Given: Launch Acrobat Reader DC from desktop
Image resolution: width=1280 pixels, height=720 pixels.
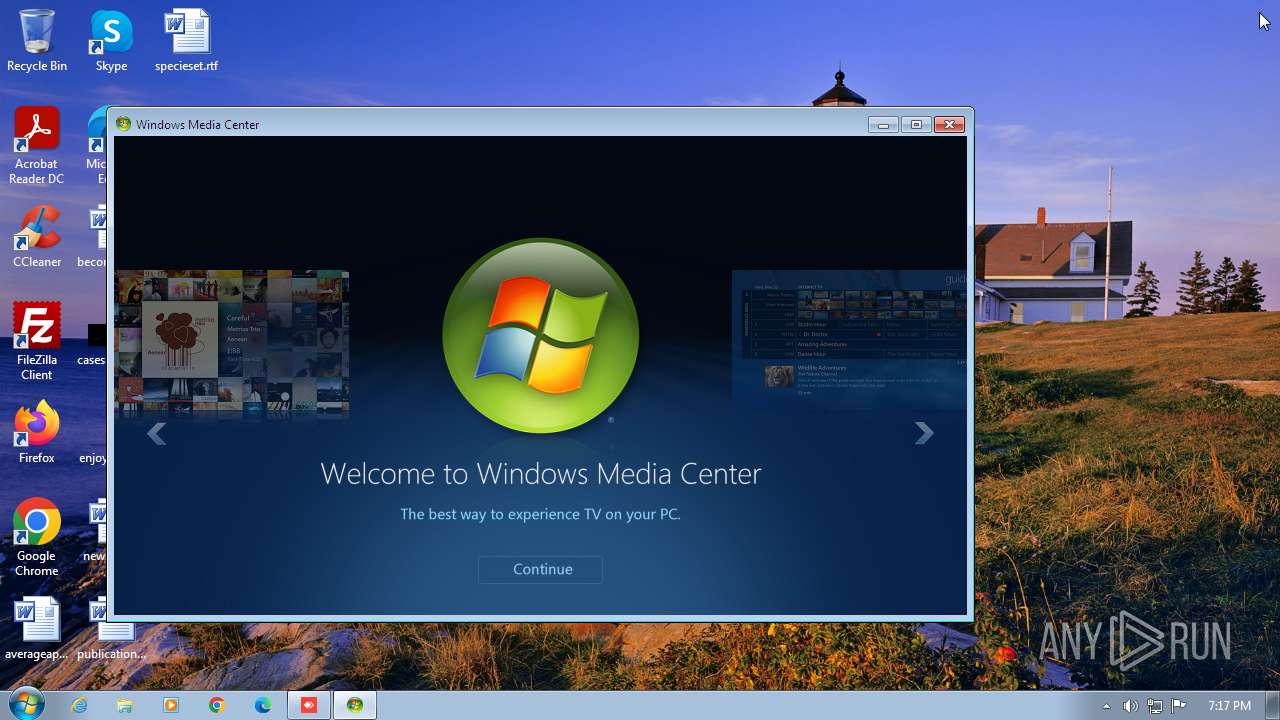Looking at the screenshot, I should (x=37, y=146).
